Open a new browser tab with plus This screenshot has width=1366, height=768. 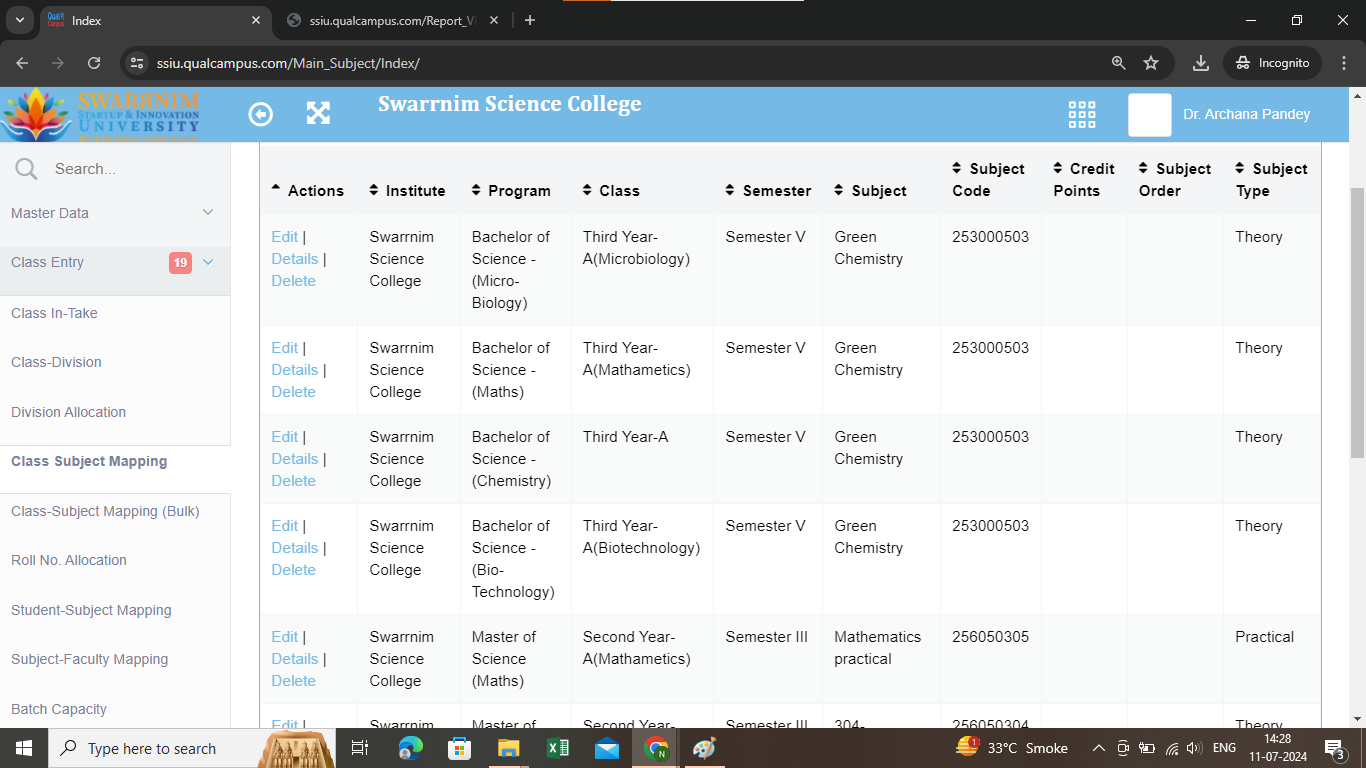pos(530,20)
